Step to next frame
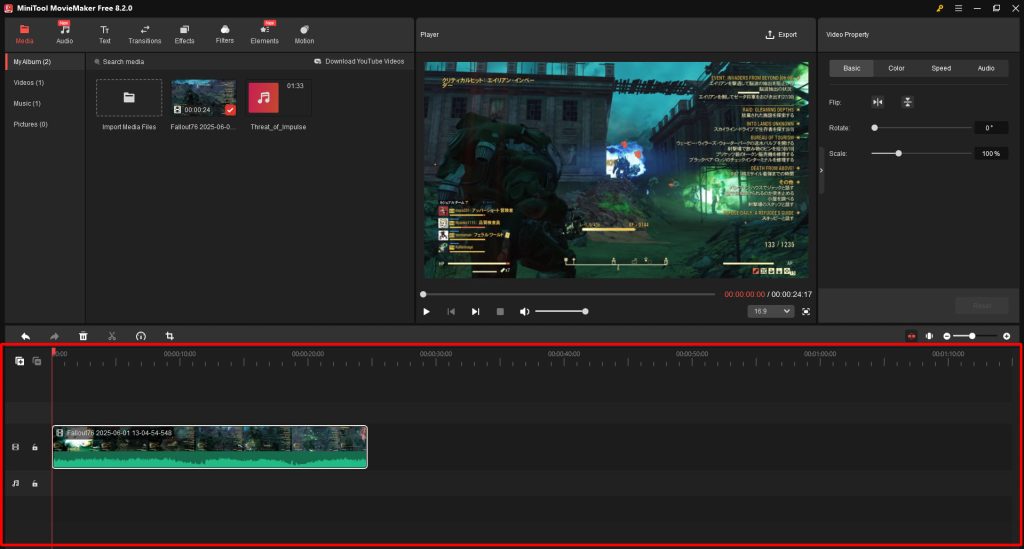This screenshot has height=549, width=1024. (475, 312)
